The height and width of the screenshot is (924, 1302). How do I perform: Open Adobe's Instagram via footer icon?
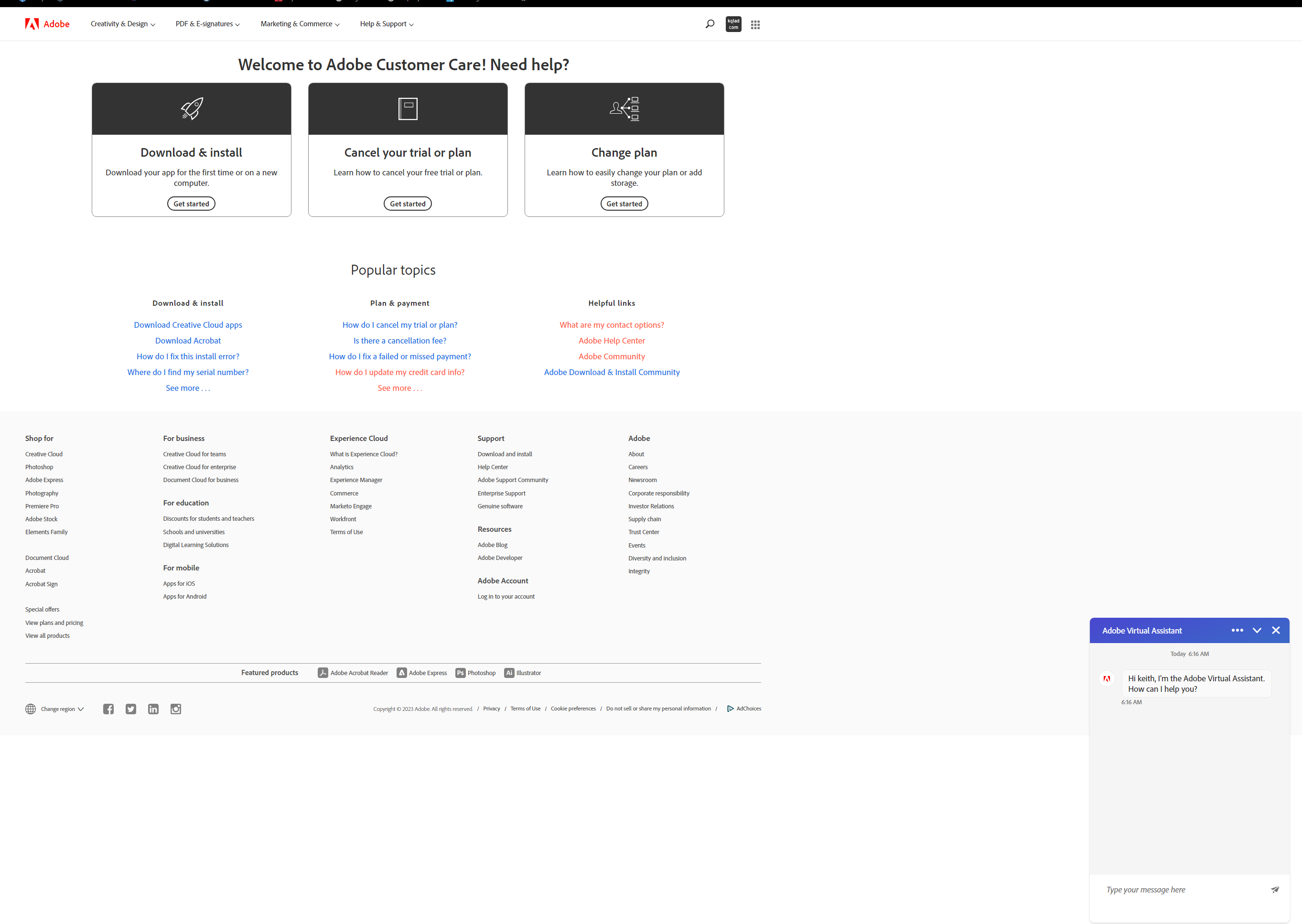point(175,709)
